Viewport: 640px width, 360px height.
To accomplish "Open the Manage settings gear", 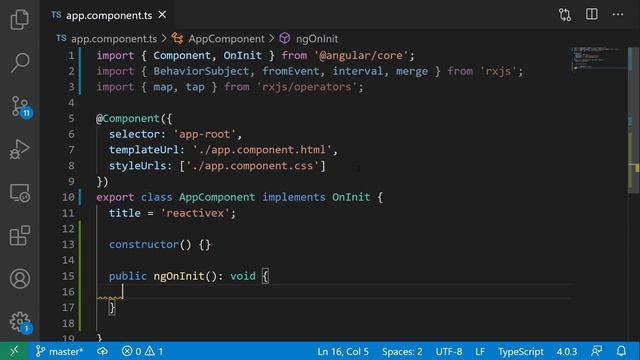I will pyautogui.click(x=20, y=322).
